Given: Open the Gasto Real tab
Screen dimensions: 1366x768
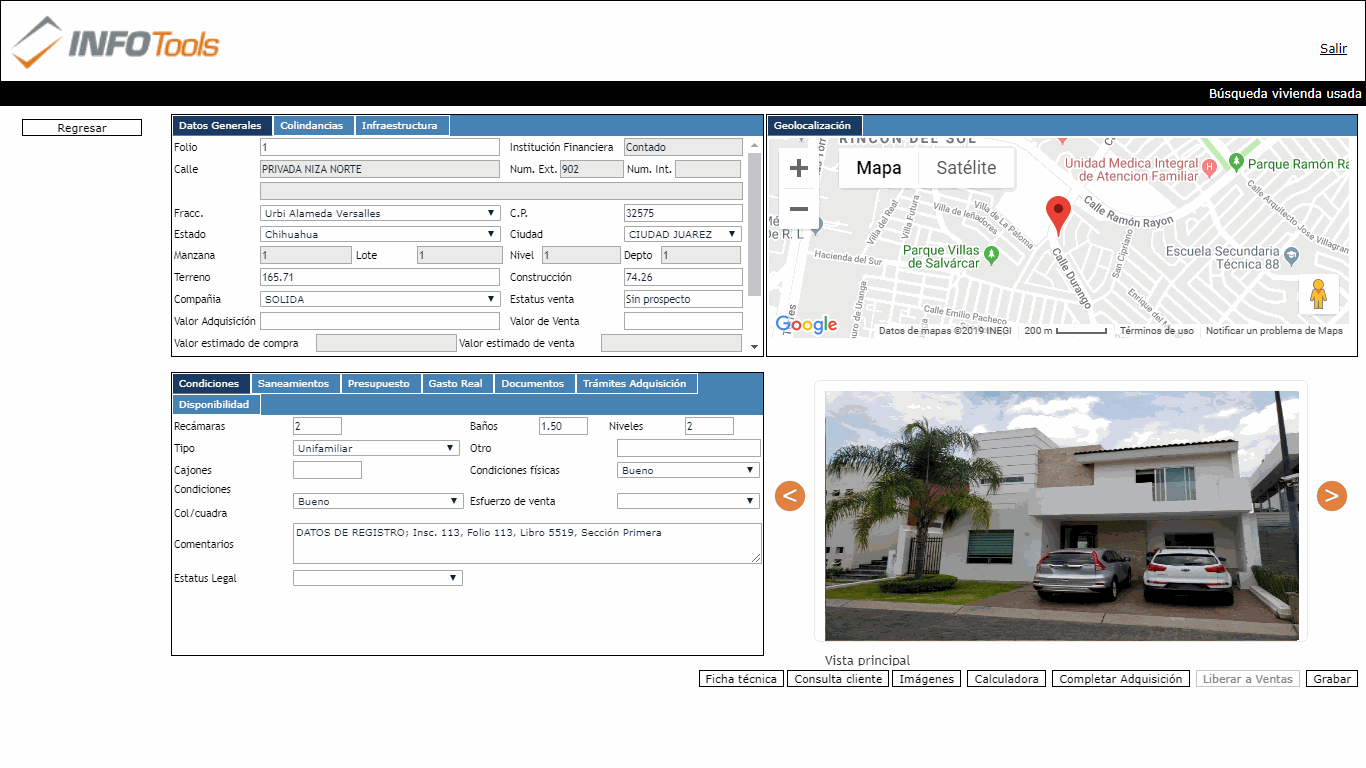Looking at the screenshot, I should (x=457, y=384).
